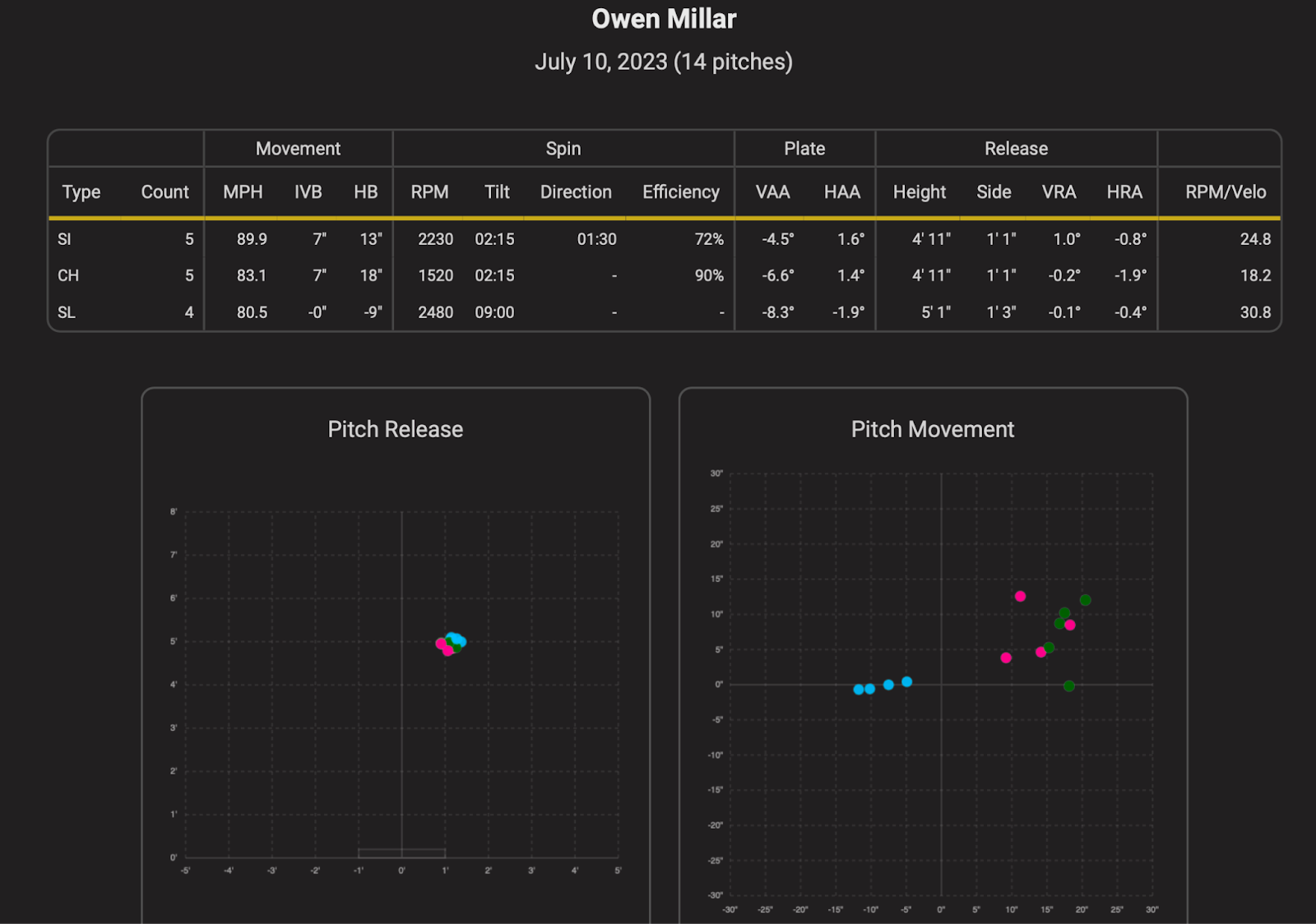This screenshot has height=924, width=1316.
Task: Click the CH efficiency value 90%
Action: pos(709,275)
